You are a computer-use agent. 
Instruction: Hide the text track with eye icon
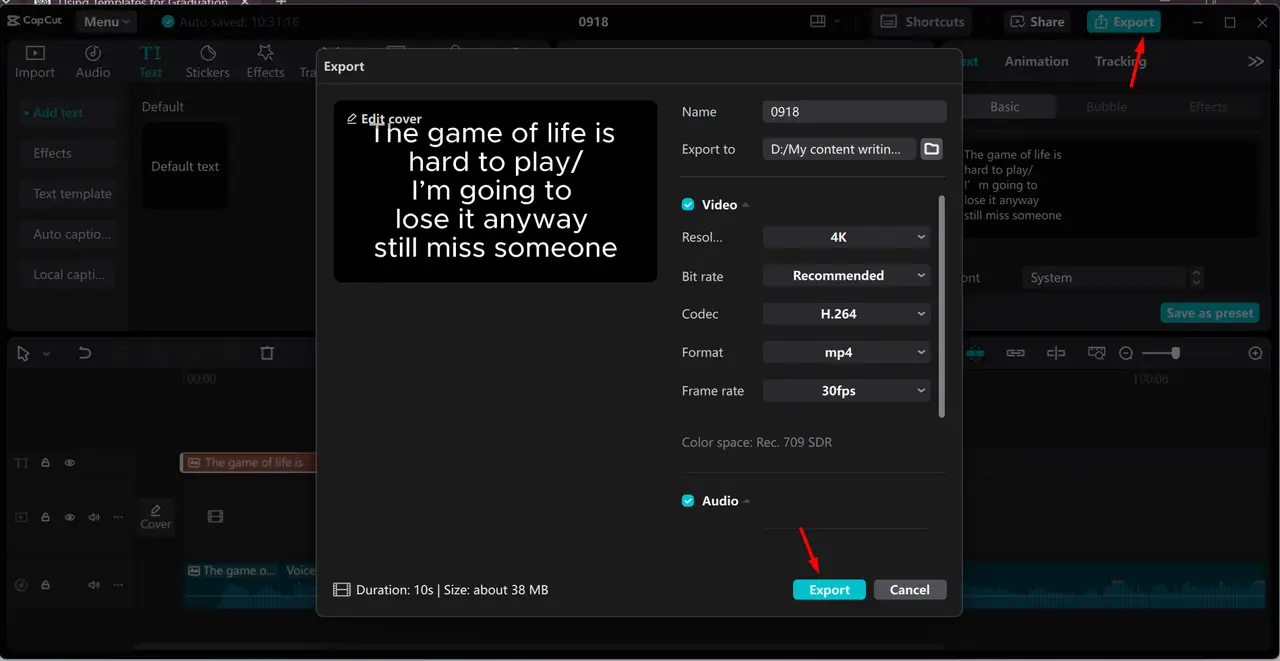coord(70,463)
